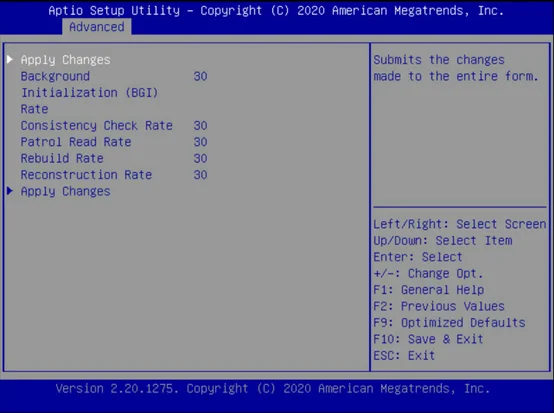Select the Patrol Read Rate label
Viewport: 554px width, 413px height.
(76, 142)
